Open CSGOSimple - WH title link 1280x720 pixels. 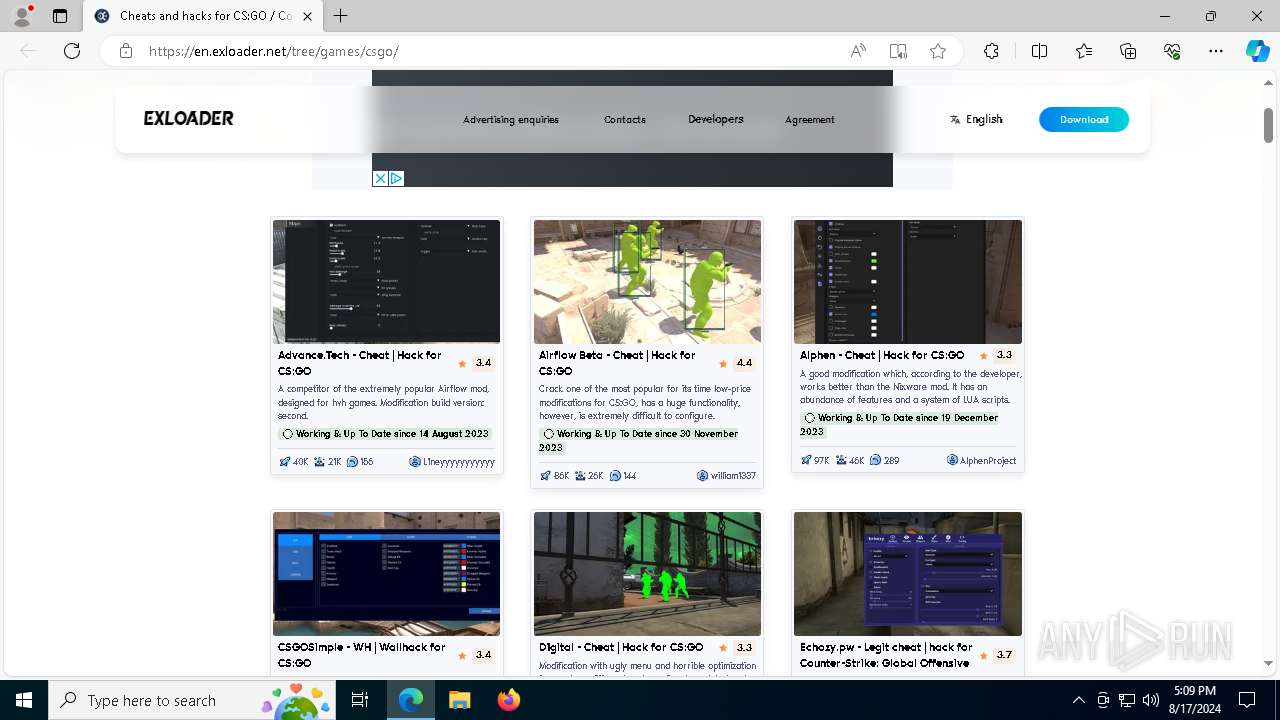[362, 655]
